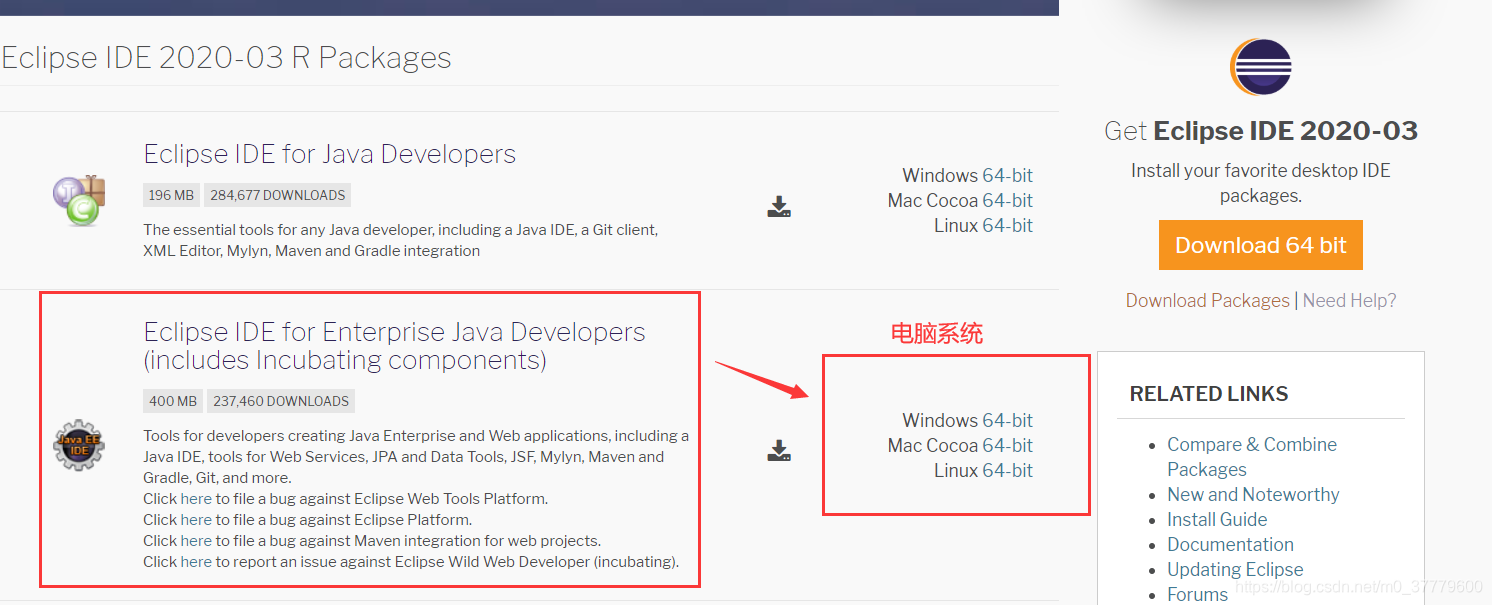Open Eclipse IDE for Java Developers title
The width and height of the screenshot is (1492, 605).
(330, 154)
